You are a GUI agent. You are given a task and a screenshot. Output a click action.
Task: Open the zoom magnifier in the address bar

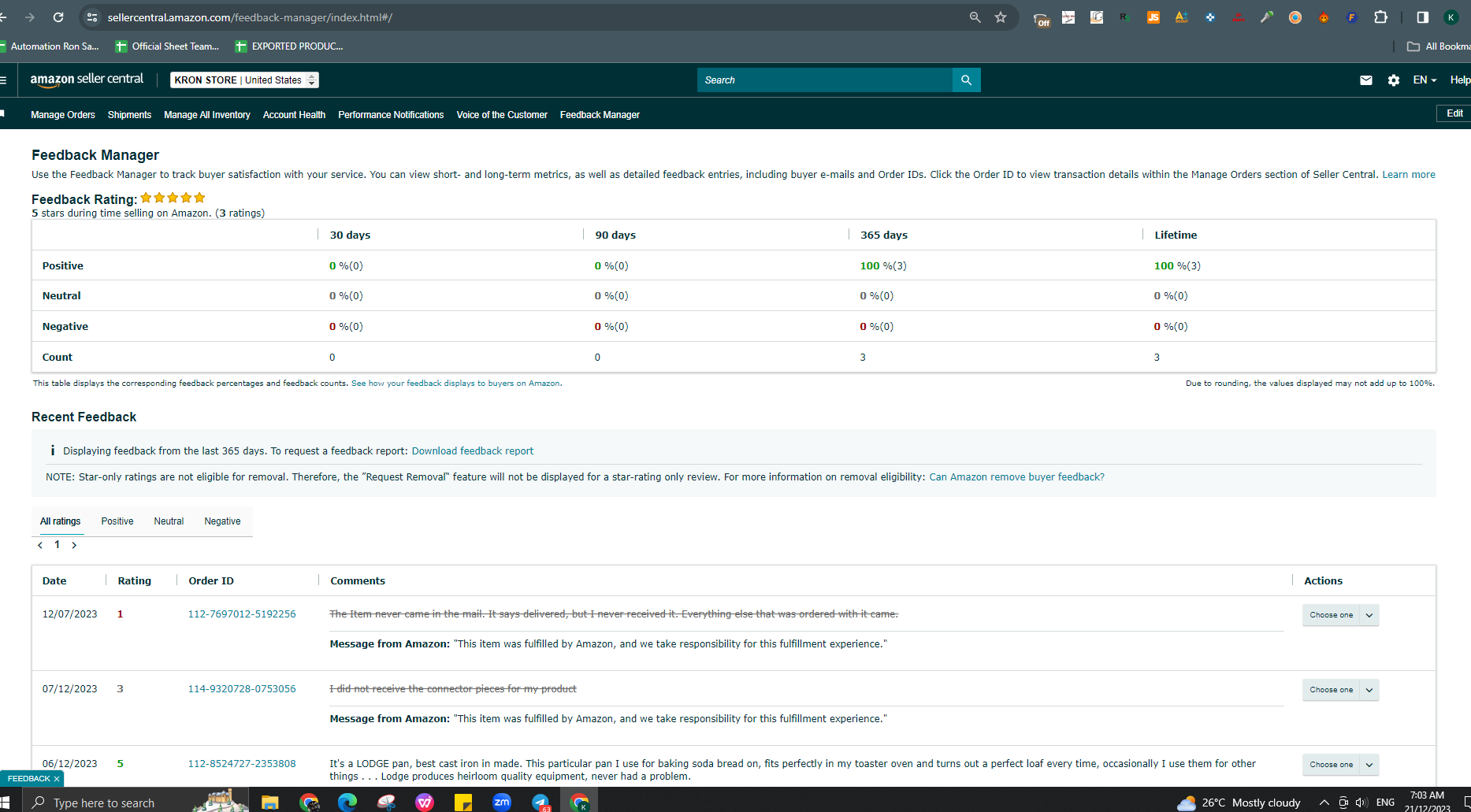[975, 17]
